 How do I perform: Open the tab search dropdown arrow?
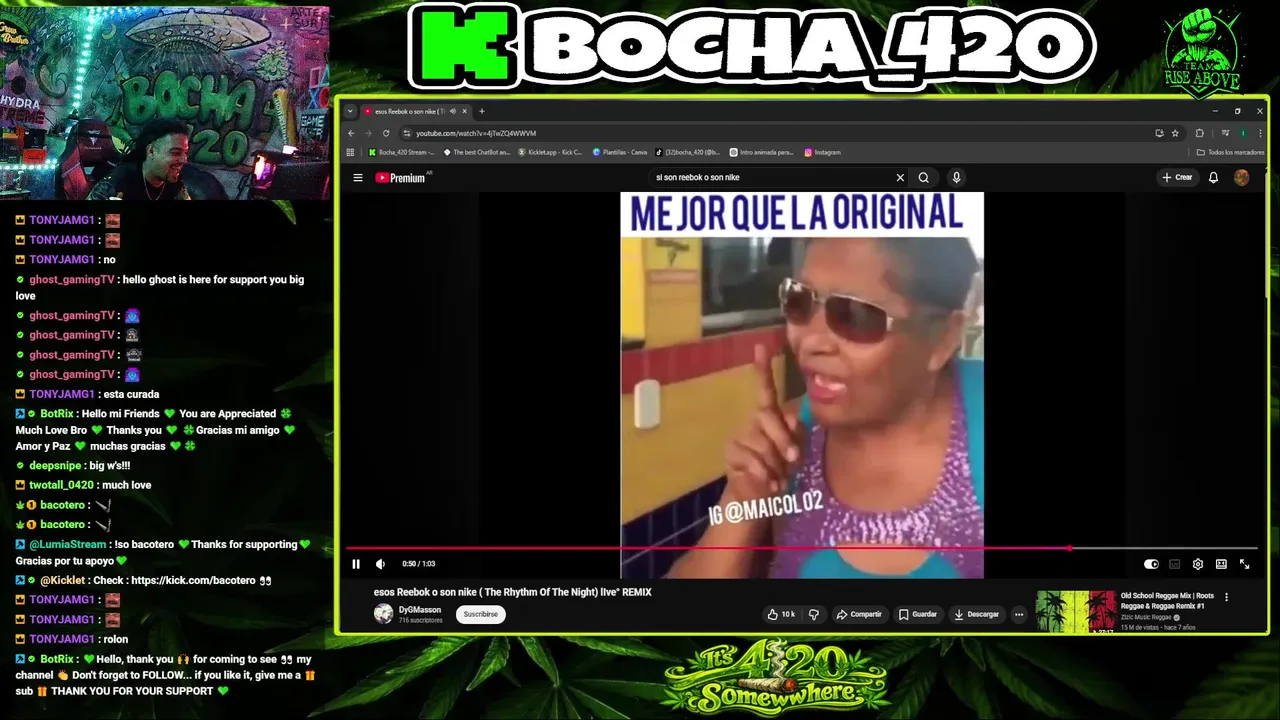click(350, 111)
